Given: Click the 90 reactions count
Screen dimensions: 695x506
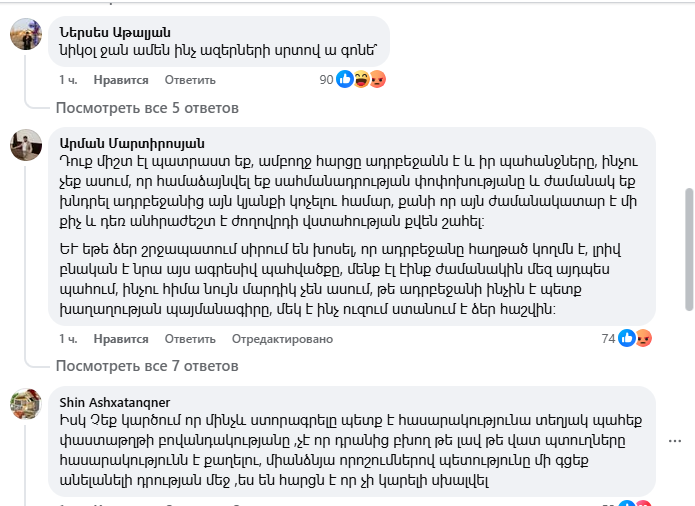Looking at the screenshot, I should pos(326,79).
